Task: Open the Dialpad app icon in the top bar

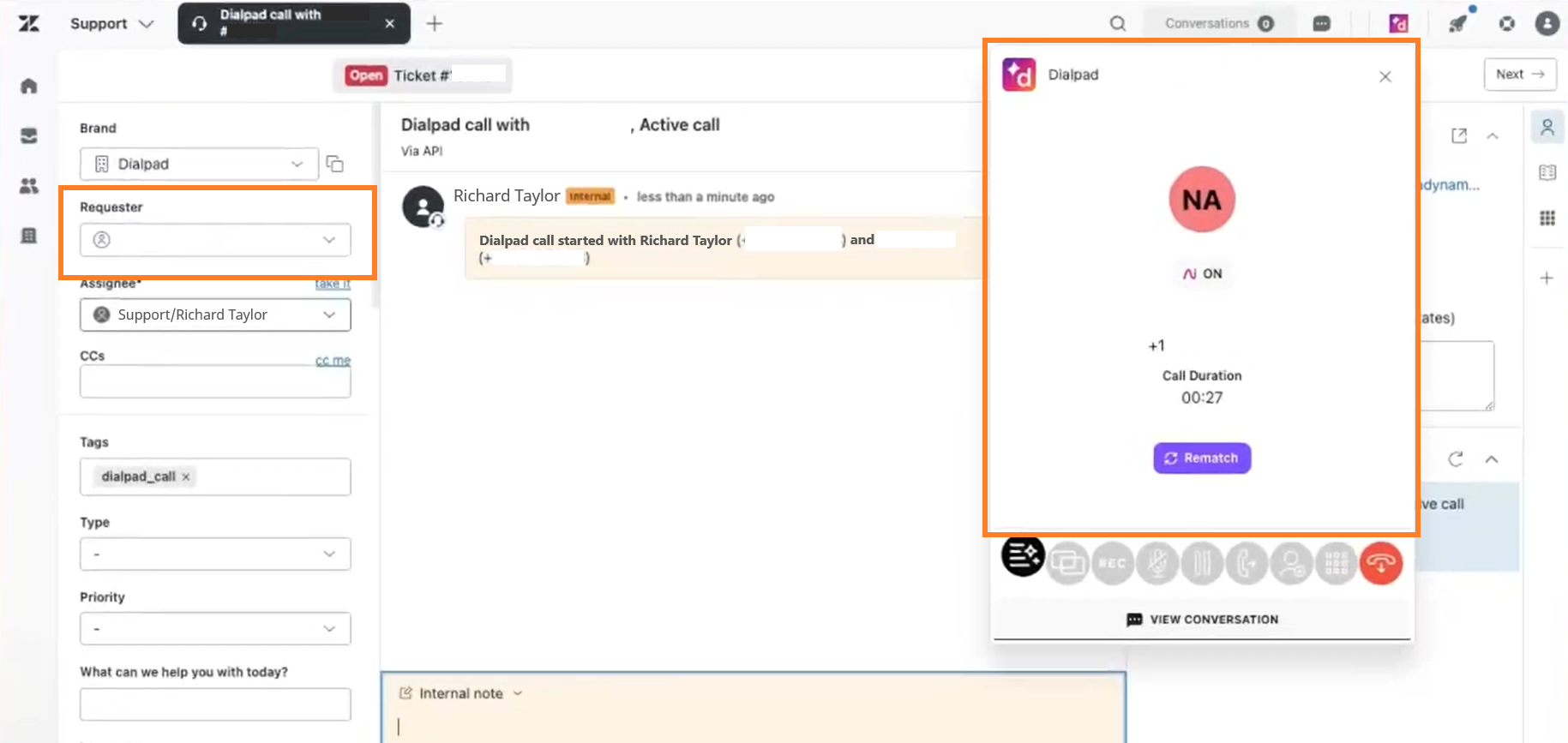Action: (x=1399, y=24)
